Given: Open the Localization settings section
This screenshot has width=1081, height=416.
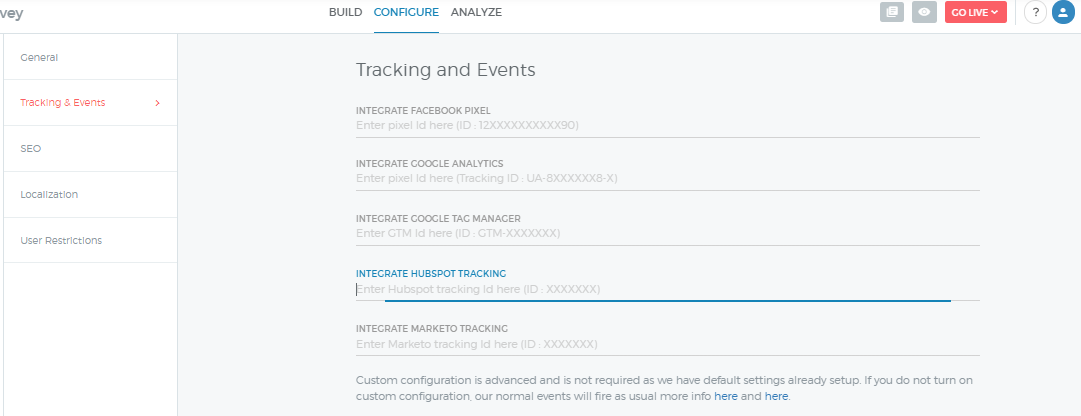Looking at the screenshot, I should [x=90, y=195].
